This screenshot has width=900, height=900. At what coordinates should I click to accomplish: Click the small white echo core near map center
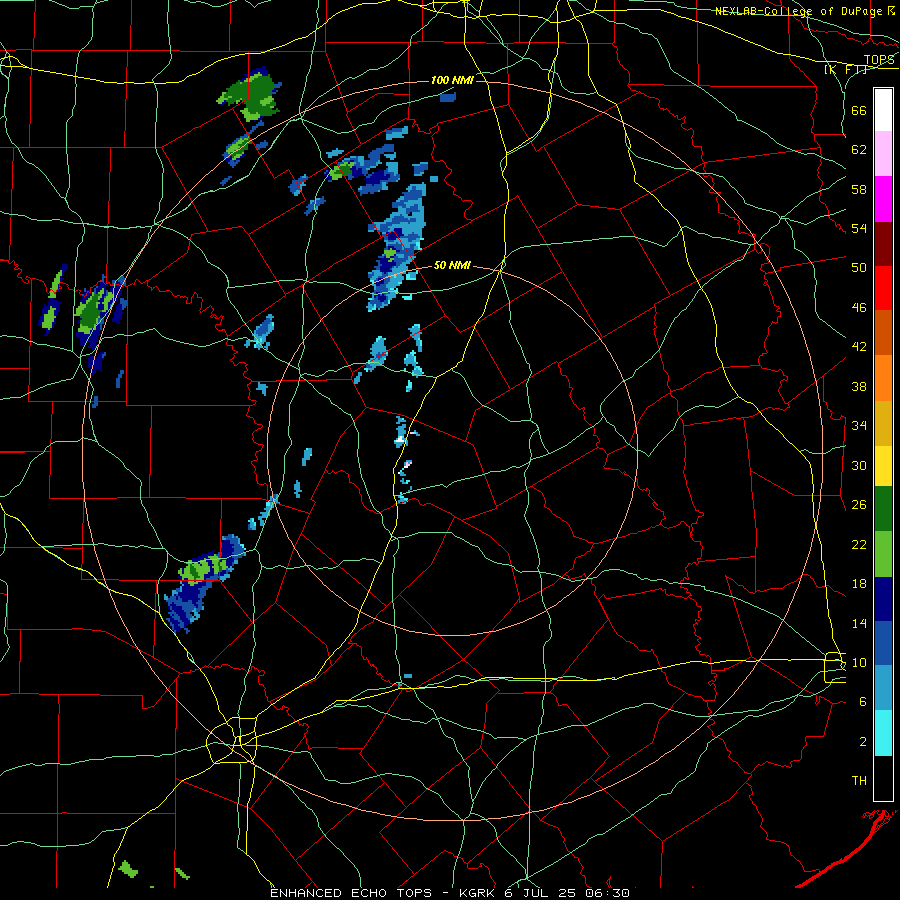(x=401, y=441)
